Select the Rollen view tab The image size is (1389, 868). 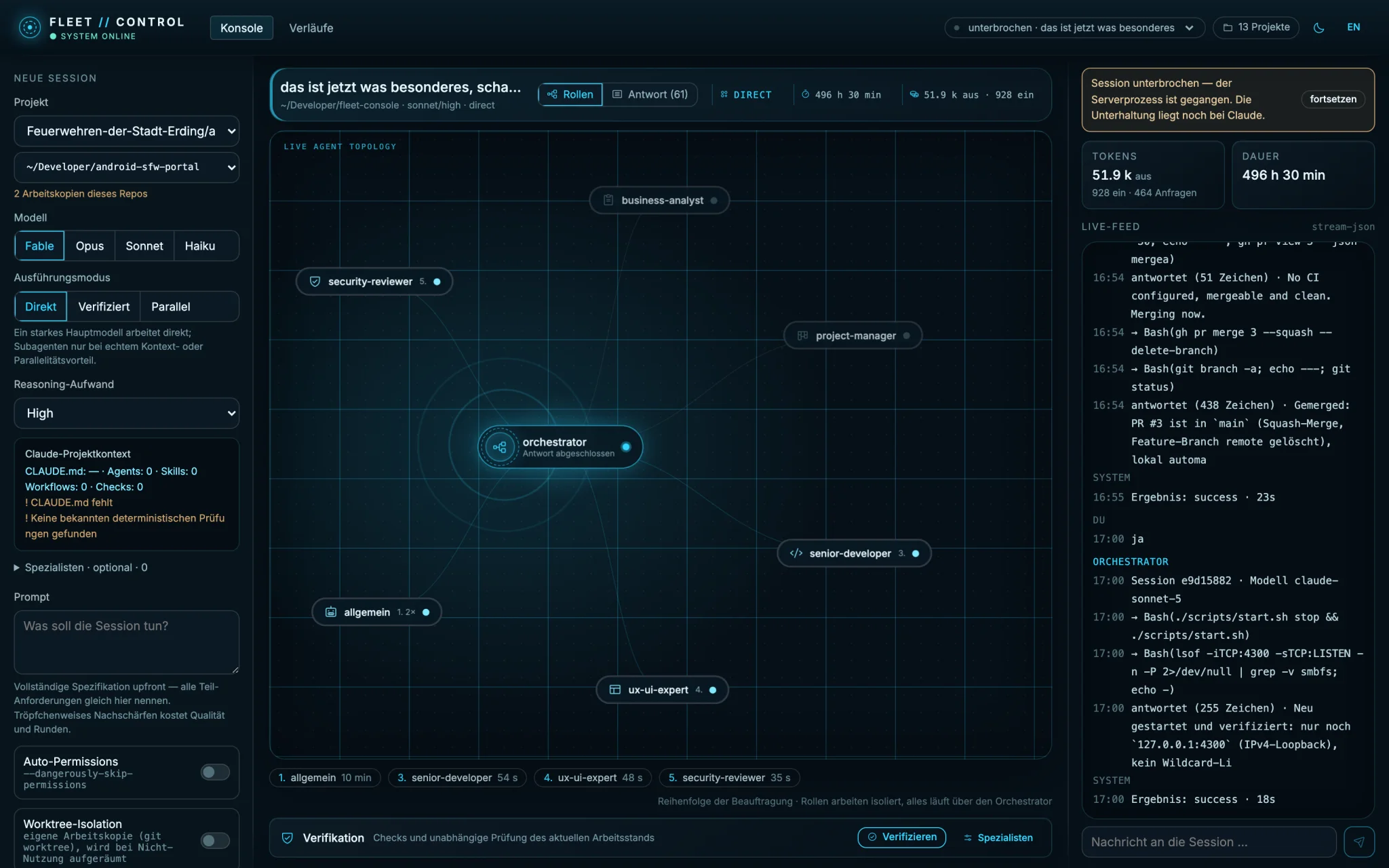[x=570, y=94]
